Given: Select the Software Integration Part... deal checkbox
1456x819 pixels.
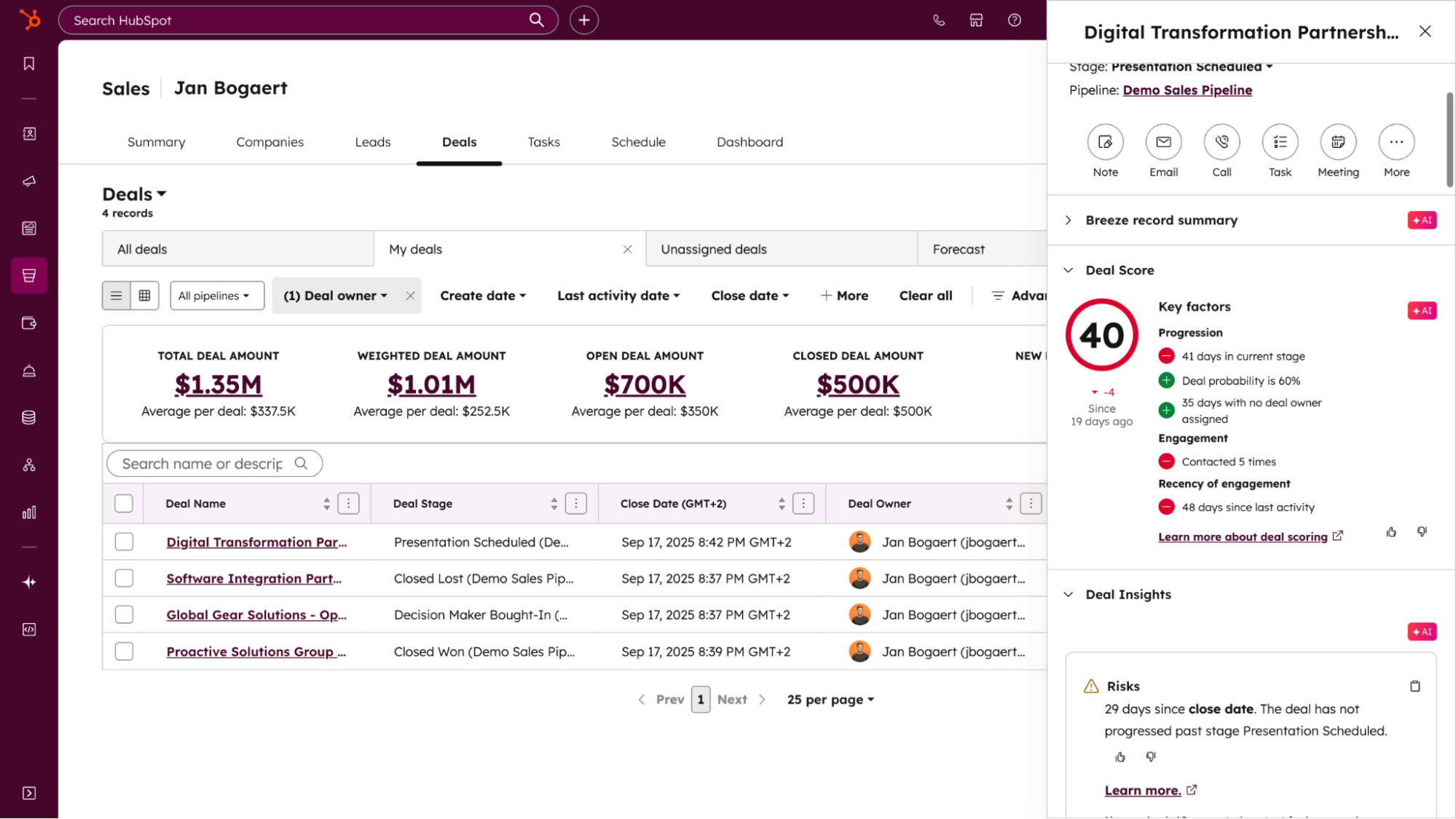Looking at the screenshot, I should (x=124, y=579).
